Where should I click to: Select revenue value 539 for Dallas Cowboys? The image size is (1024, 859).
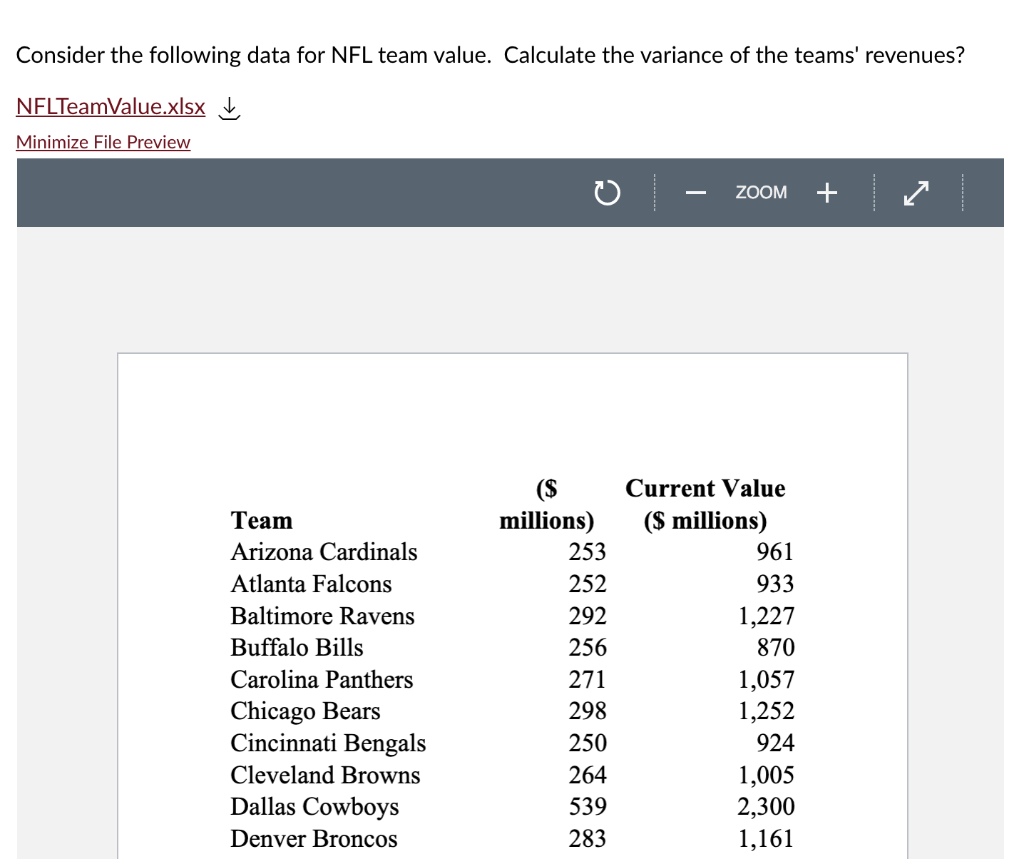587,807
